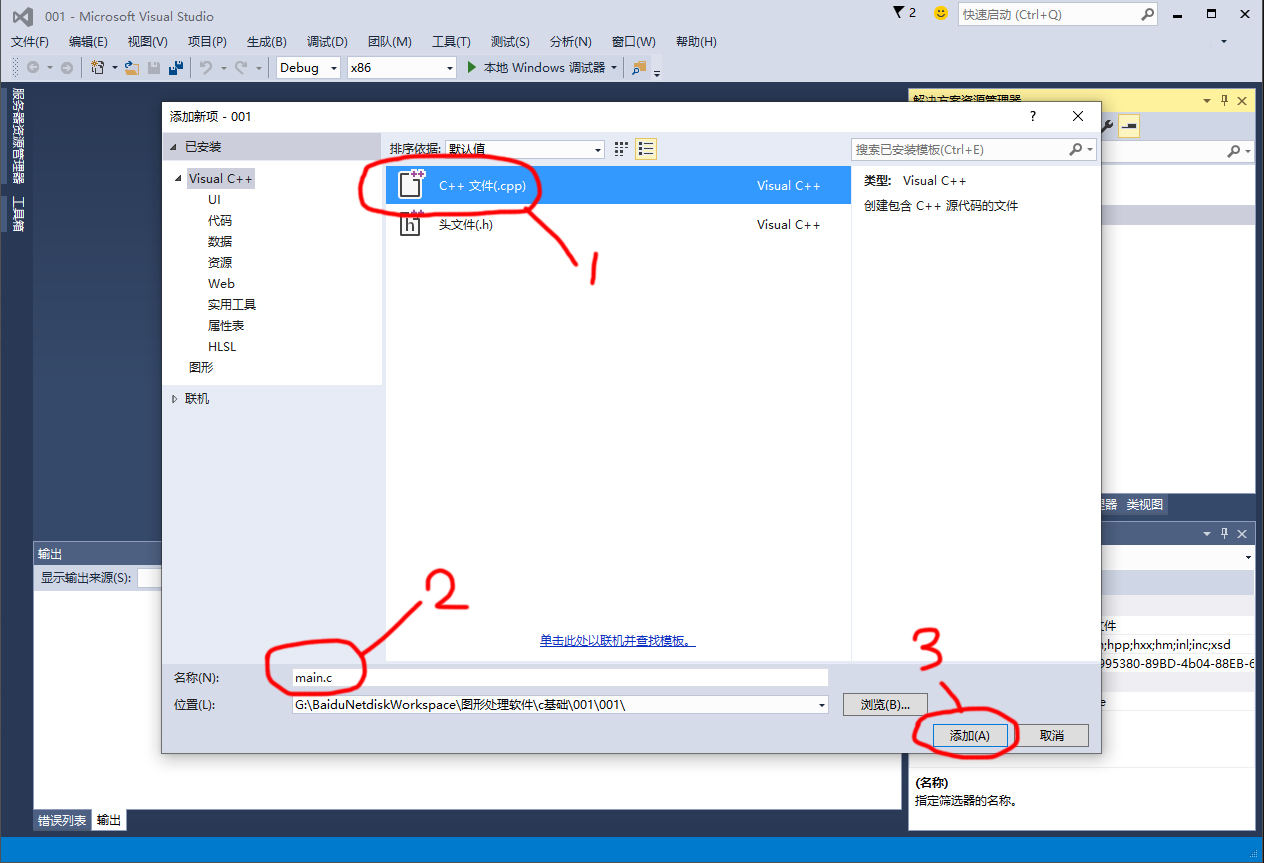Open the 文件(F) menu

[x=30, y=41]
